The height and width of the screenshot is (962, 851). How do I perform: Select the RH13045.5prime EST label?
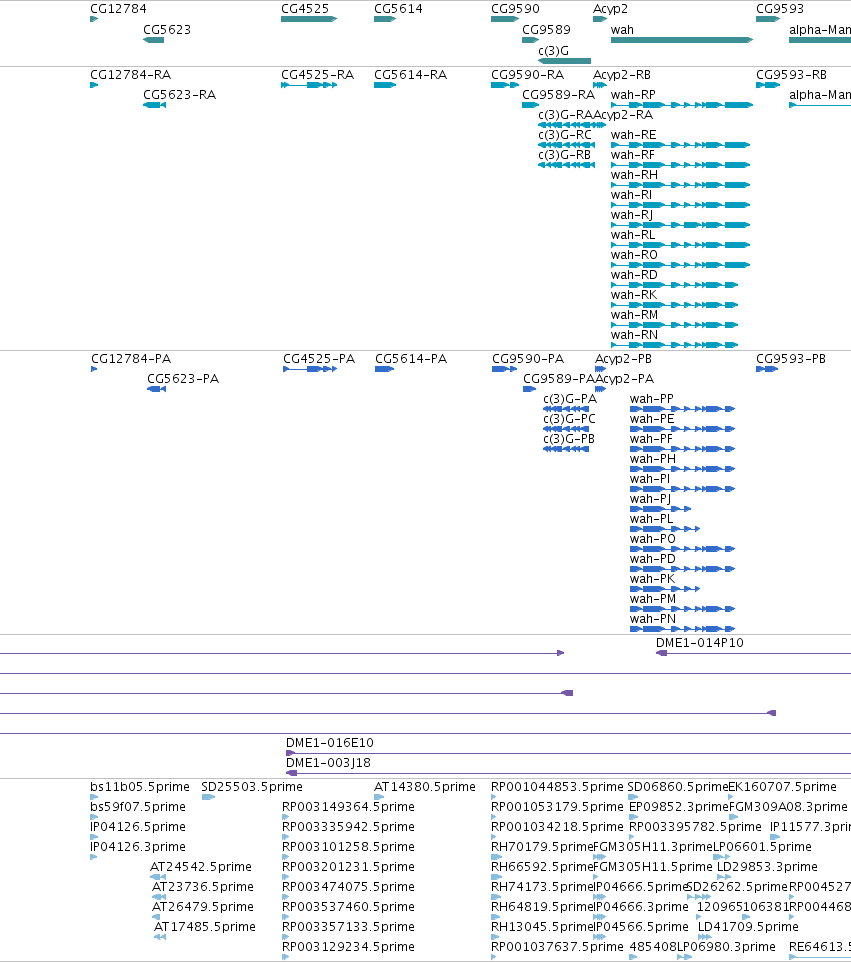point(542,926)
